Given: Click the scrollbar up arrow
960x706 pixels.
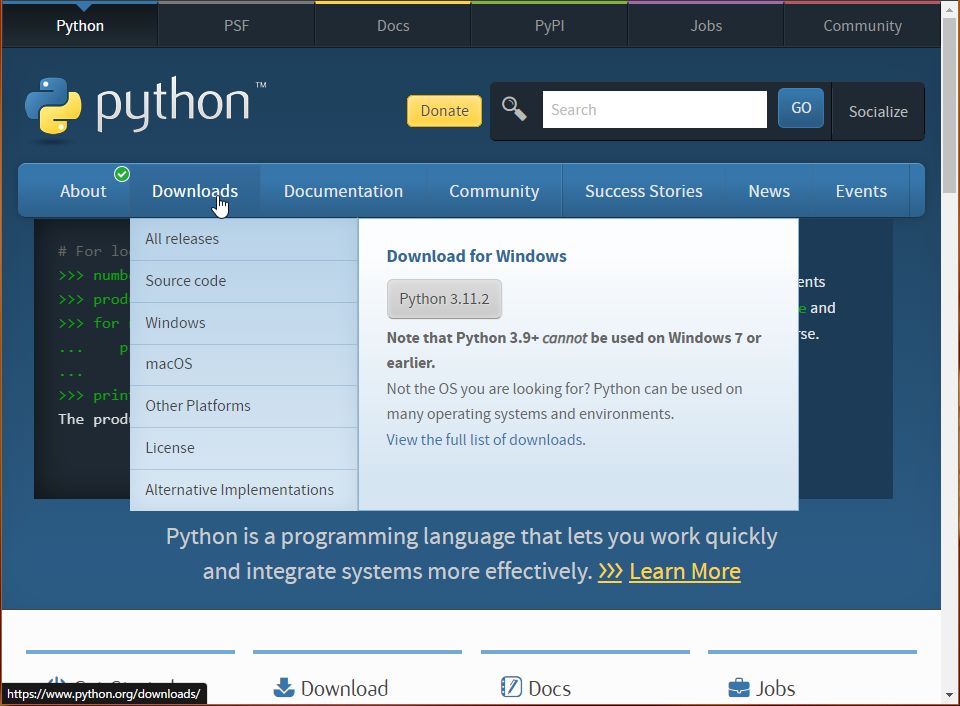Looking at the screenshot, I should 949,10.
